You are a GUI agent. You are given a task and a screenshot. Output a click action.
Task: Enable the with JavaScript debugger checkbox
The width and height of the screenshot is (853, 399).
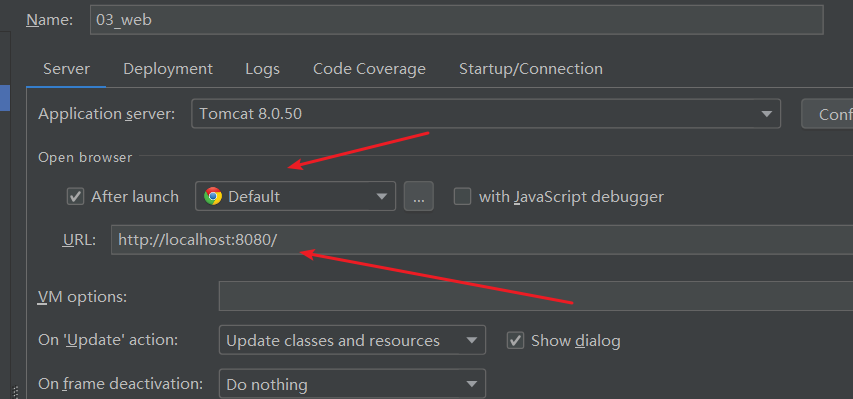tap(462, 197)
